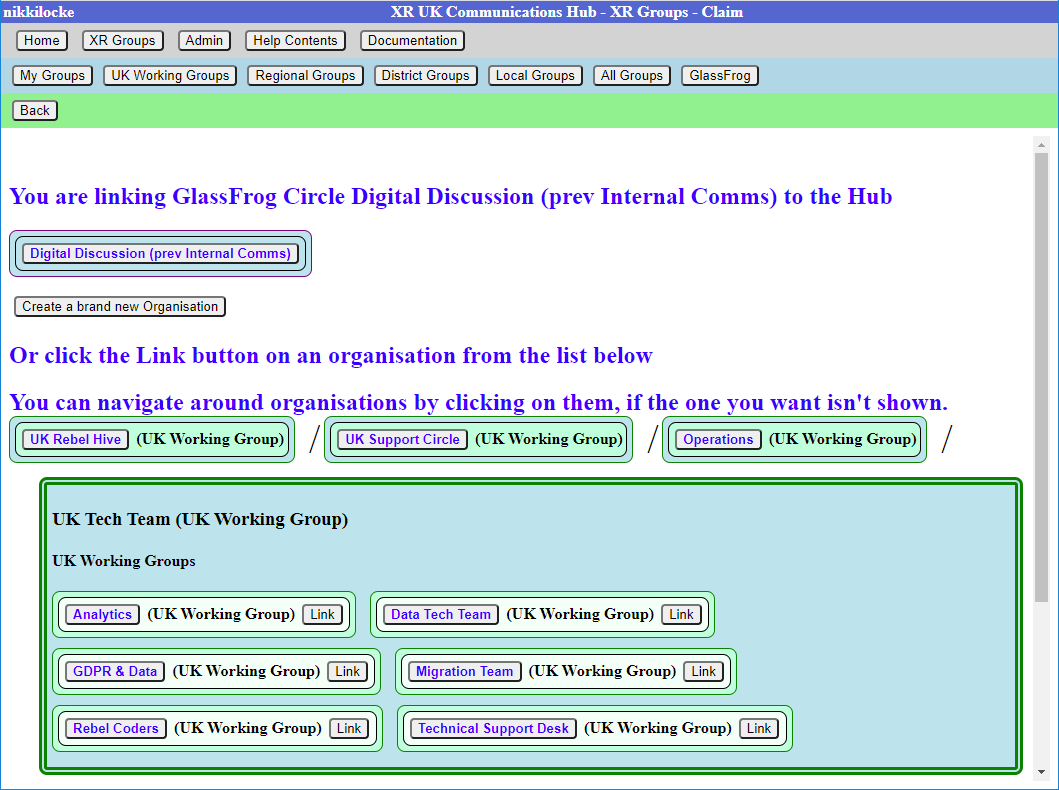Open Digital Discussion (prev Internal Comms) circle
This screenshot has width=1059, height=790.
pyautogui.click(x=160, y=253)
